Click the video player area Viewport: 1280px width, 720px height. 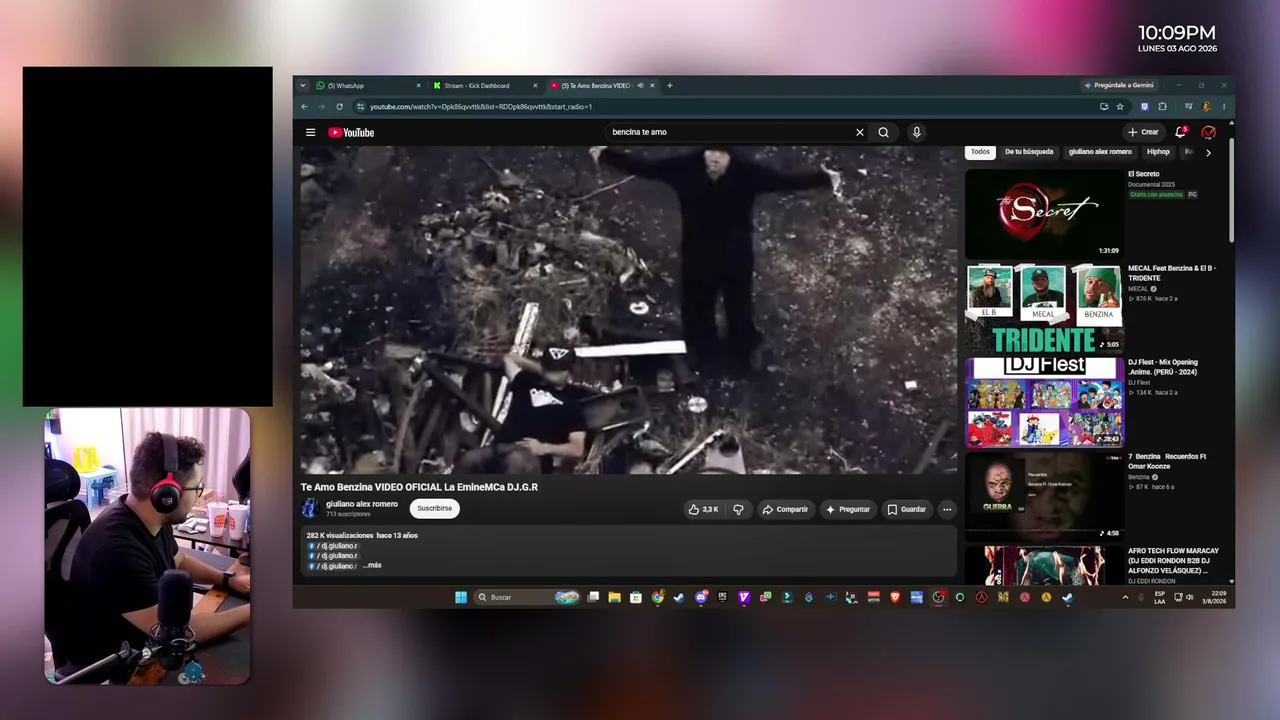[629, 310]
